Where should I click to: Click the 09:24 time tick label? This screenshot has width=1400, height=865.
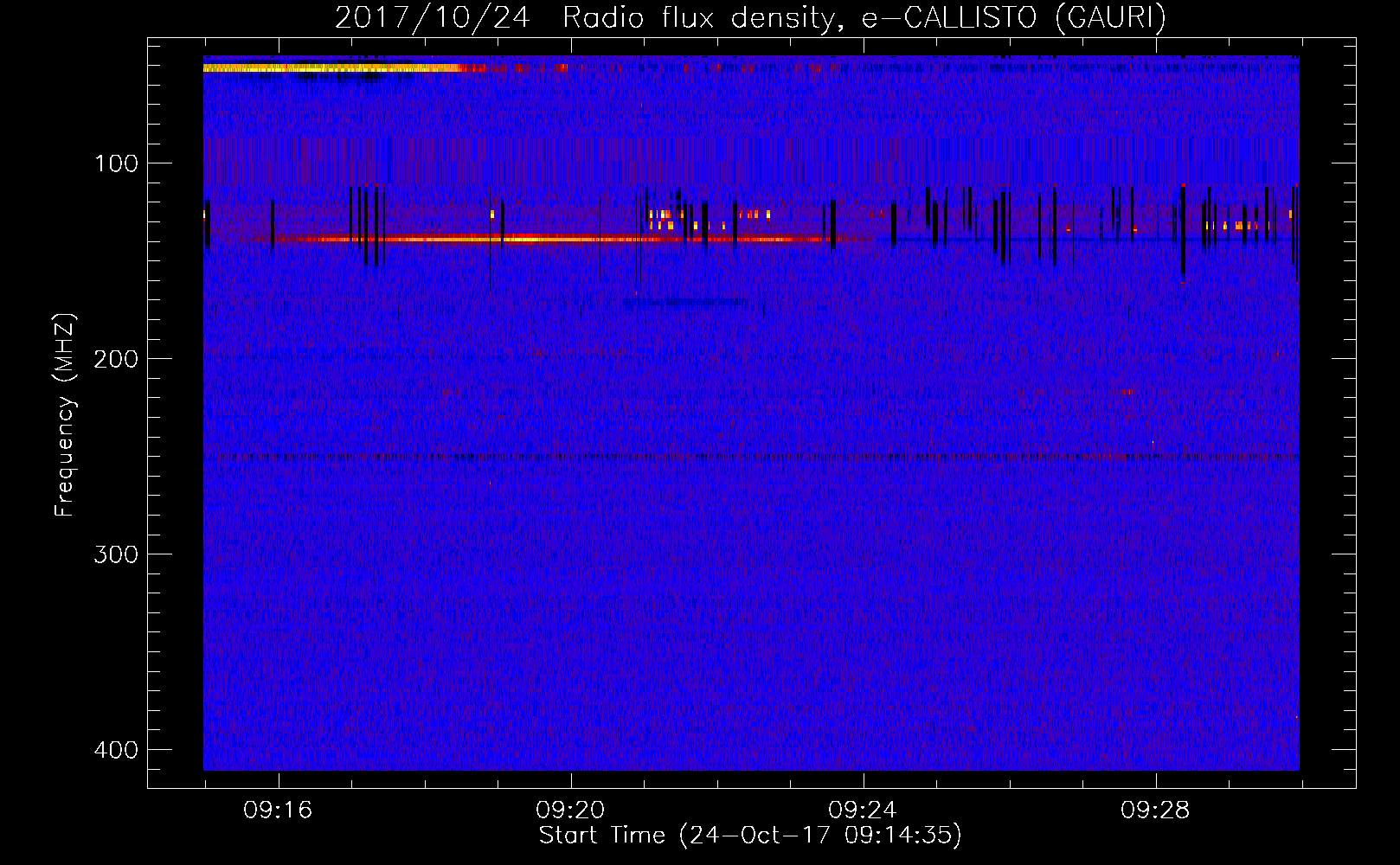(x=863, y=811)
